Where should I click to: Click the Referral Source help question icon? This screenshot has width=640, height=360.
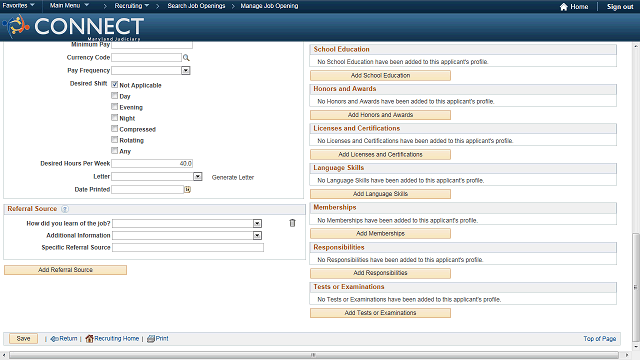pyautogui.click(x=65, y=209)
